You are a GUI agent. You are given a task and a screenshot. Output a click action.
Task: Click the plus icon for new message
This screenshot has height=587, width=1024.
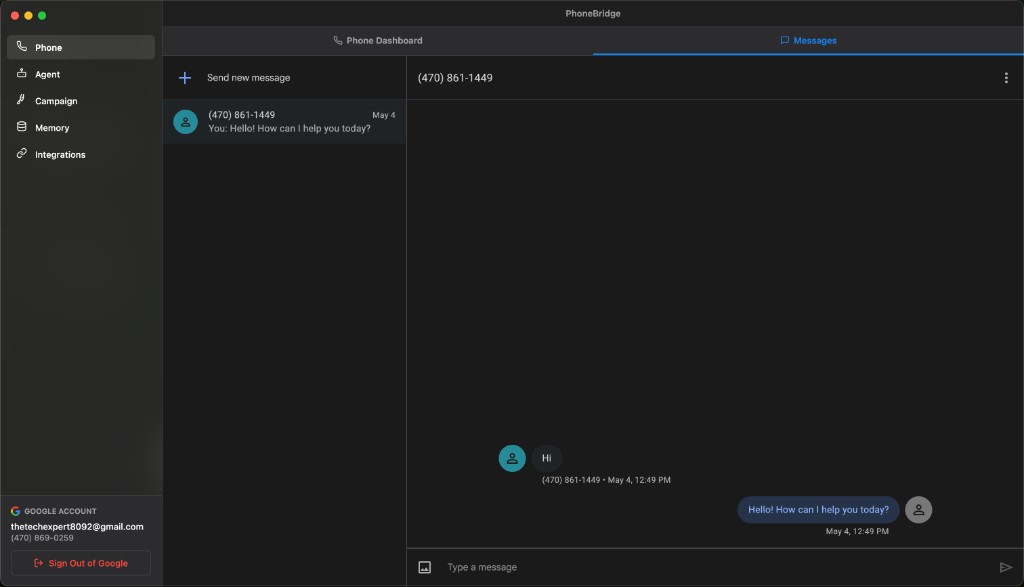[x=185, y=78]
